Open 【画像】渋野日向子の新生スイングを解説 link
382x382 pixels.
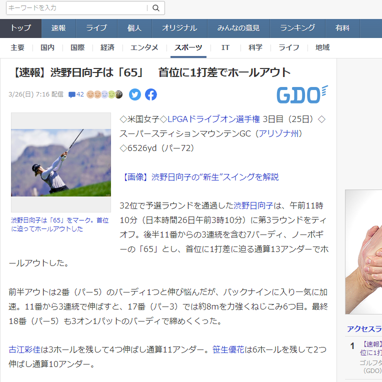(x=199, y=177)
